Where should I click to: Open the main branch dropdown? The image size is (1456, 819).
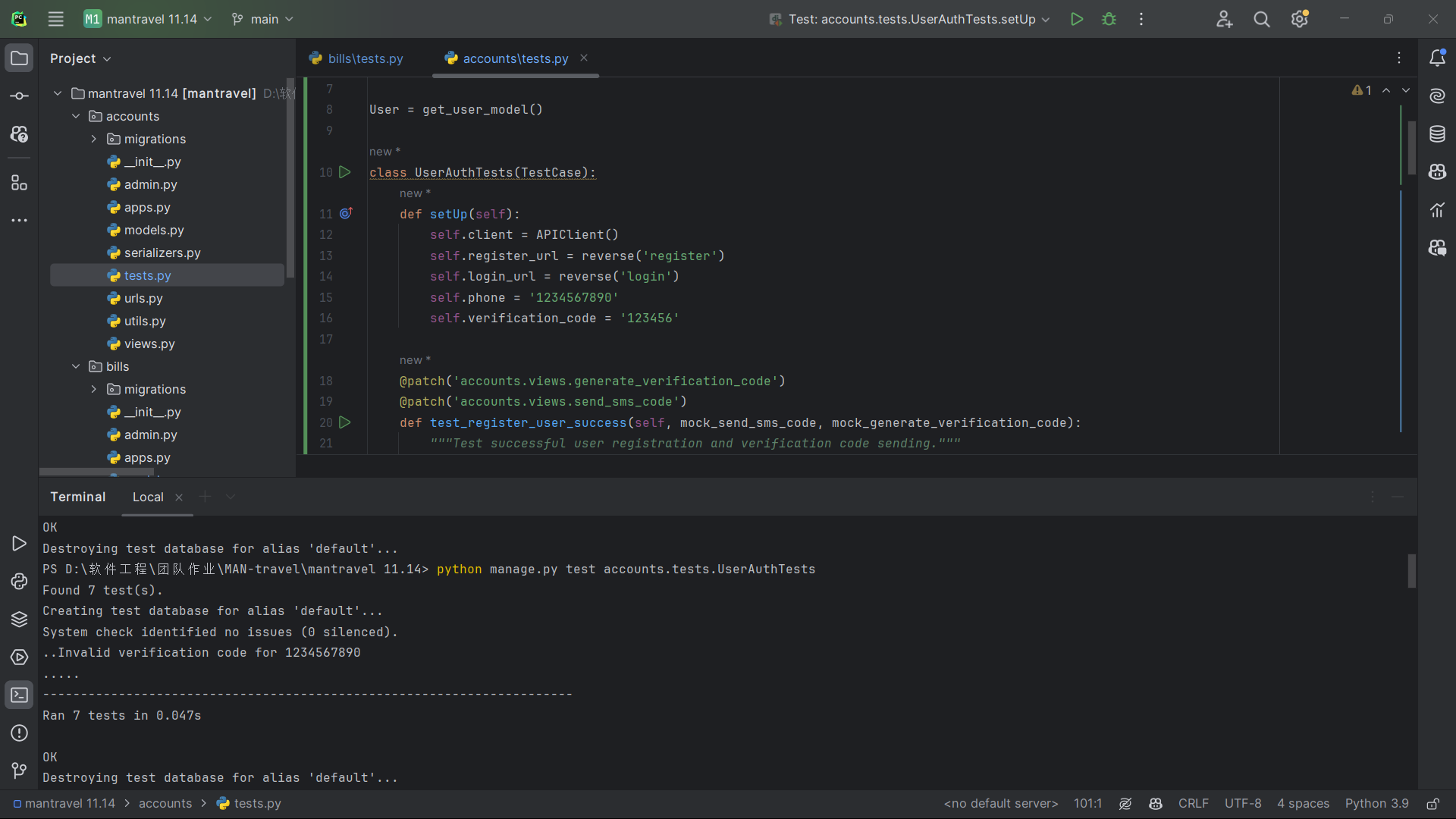262,19
